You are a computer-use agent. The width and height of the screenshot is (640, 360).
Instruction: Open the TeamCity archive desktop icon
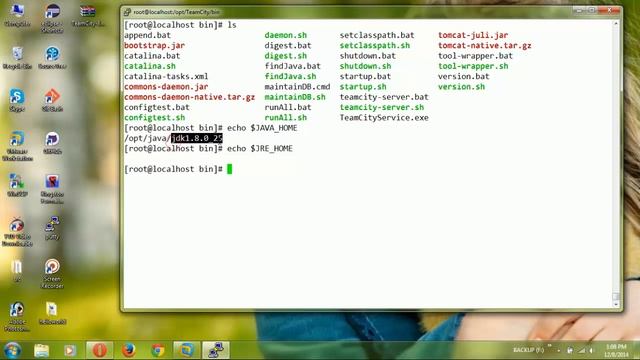coord(88,16)
